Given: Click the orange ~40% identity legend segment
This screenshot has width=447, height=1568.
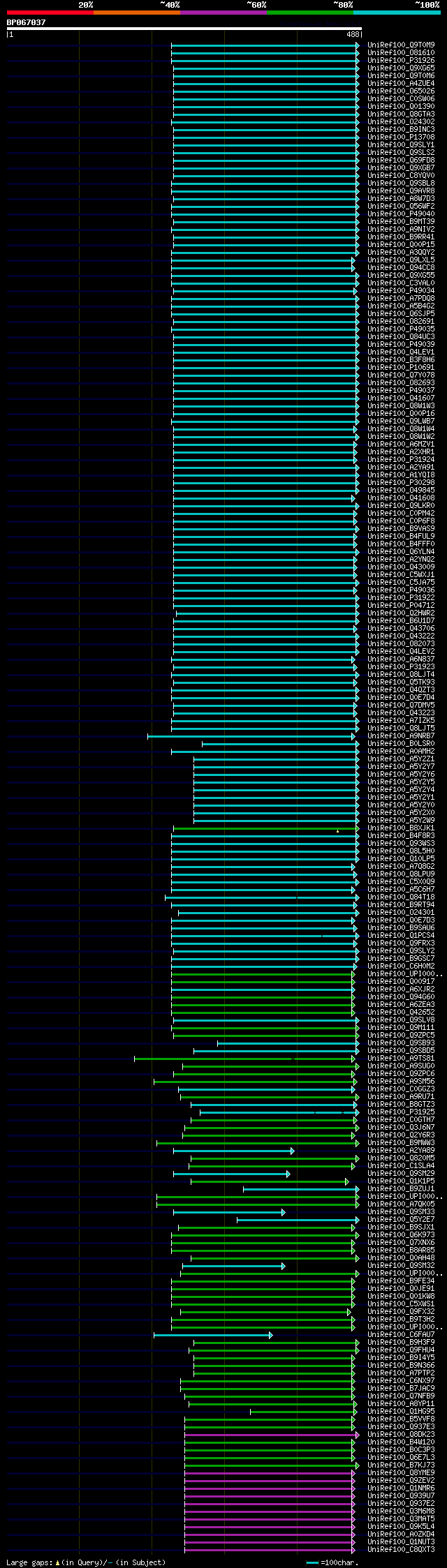Looking at the screenshot, I should point(136,13).
